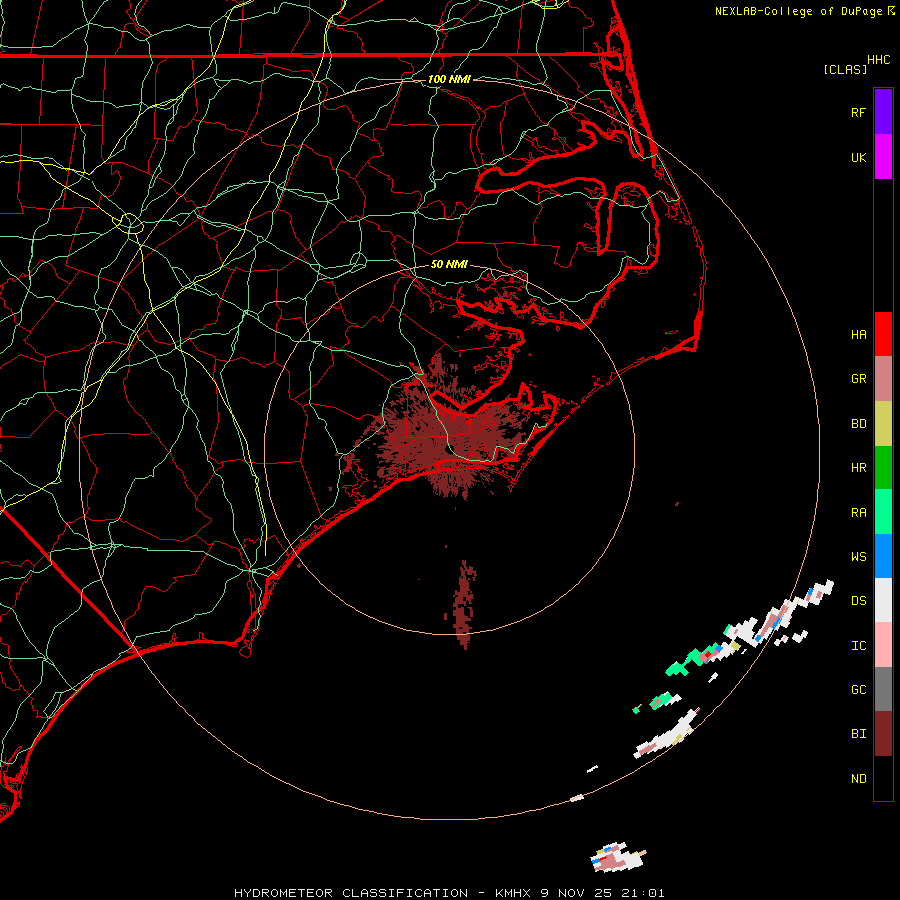Click the 50 NMI range ring label
The width and height of the screenshot is (900, 900).
pos(449,264)
